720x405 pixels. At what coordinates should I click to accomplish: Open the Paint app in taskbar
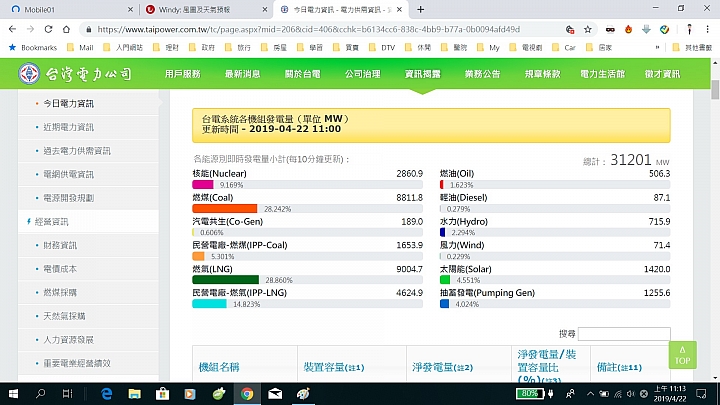(303, 394)
